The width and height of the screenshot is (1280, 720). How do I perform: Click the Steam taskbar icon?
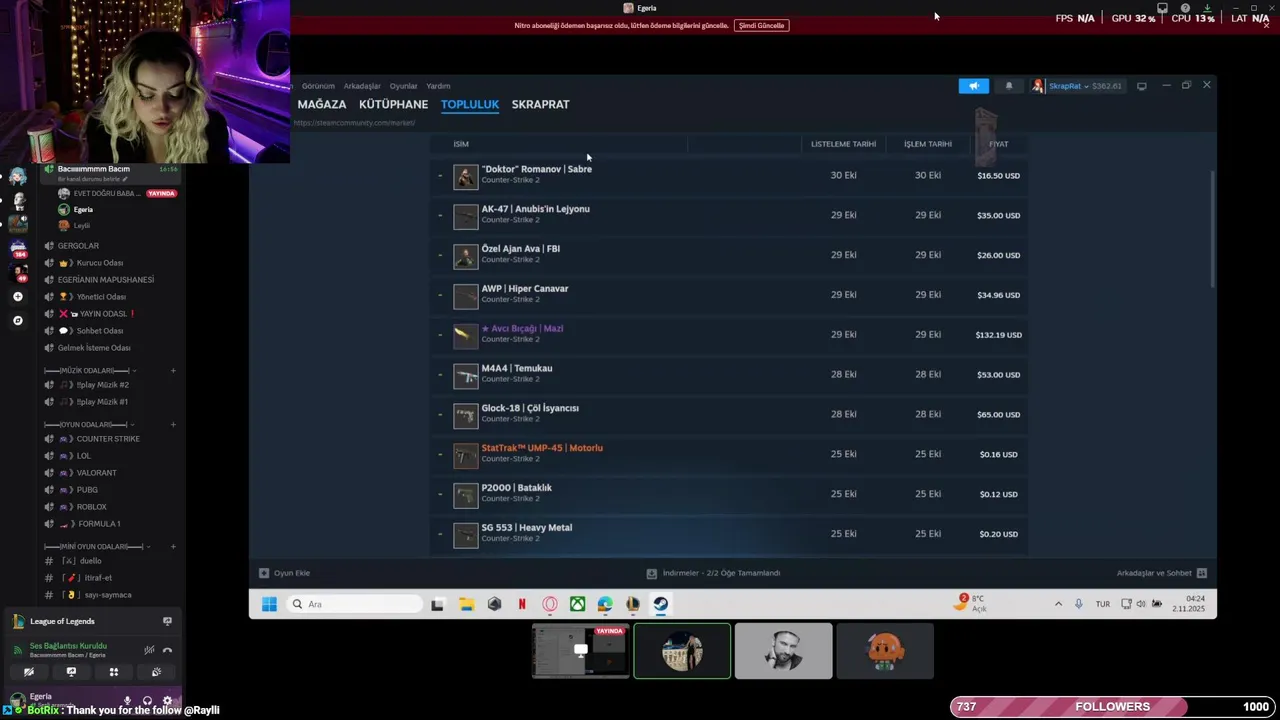coord(661,604)
